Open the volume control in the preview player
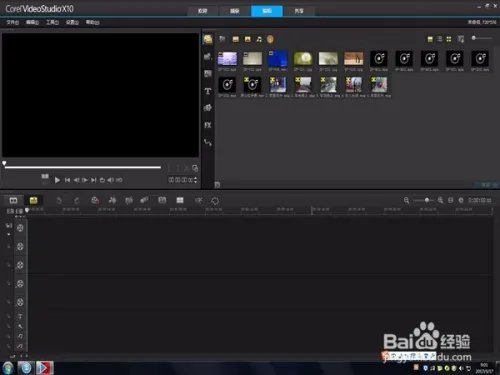Image resolution: width=500 pixels, height=375 pixels. 110,180
